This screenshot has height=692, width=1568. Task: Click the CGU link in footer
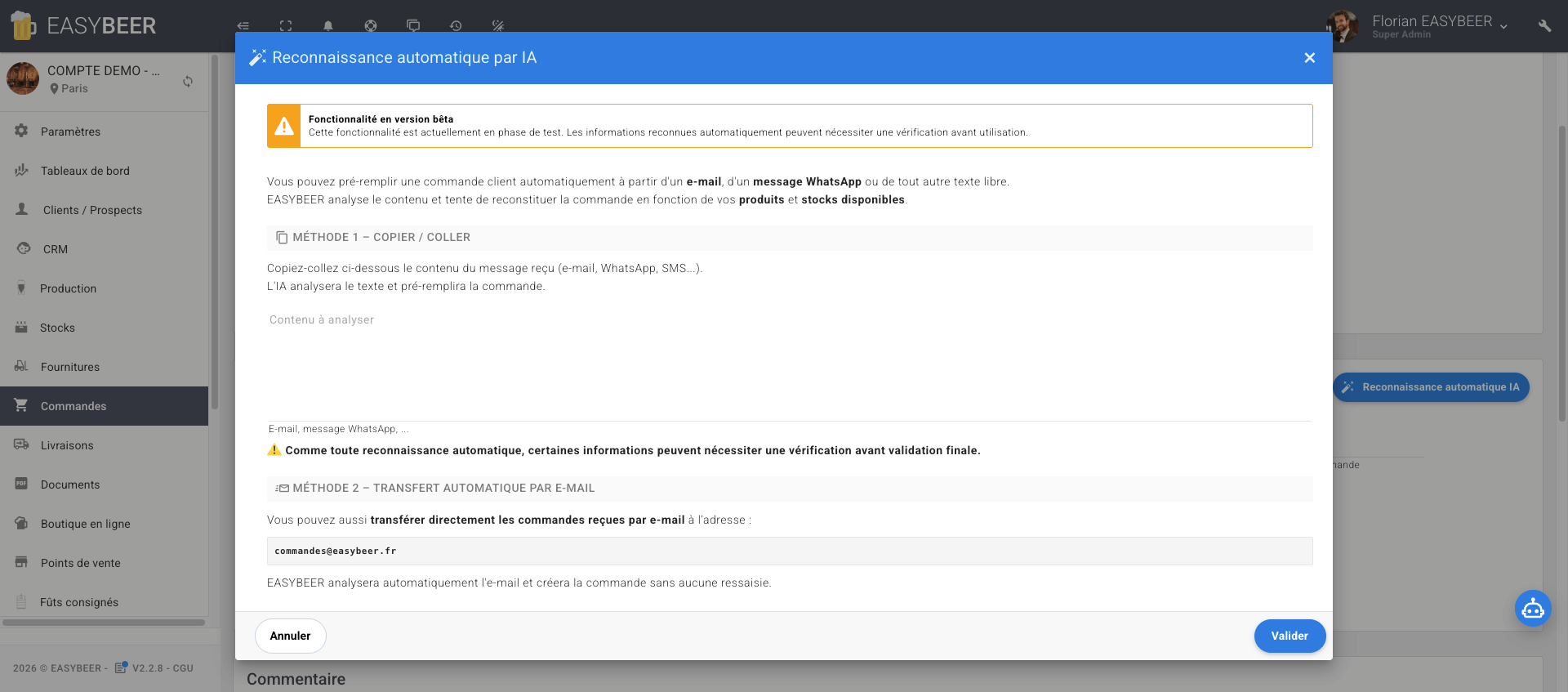pyautogui.click(x=183, y=668)
